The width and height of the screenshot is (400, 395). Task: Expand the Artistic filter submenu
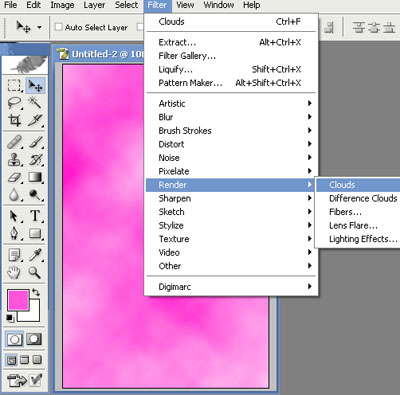pyautogui.click(x=231, y=103)
